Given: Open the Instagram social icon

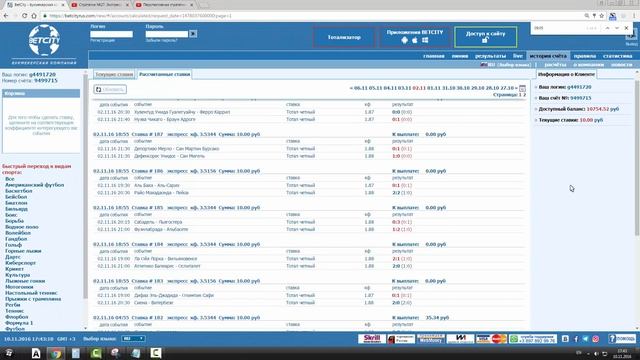Looking at the screenshot, I should (596, 339).
